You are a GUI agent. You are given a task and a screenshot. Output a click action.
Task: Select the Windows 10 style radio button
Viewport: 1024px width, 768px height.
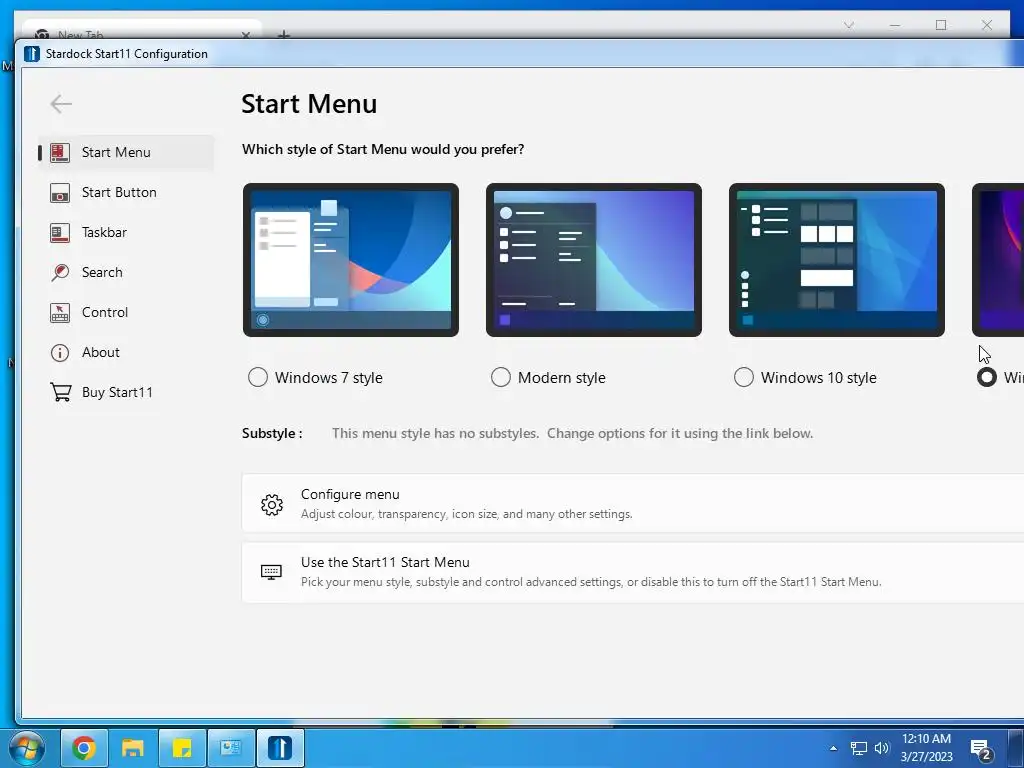pyautogui.click(x=744, y=377)
